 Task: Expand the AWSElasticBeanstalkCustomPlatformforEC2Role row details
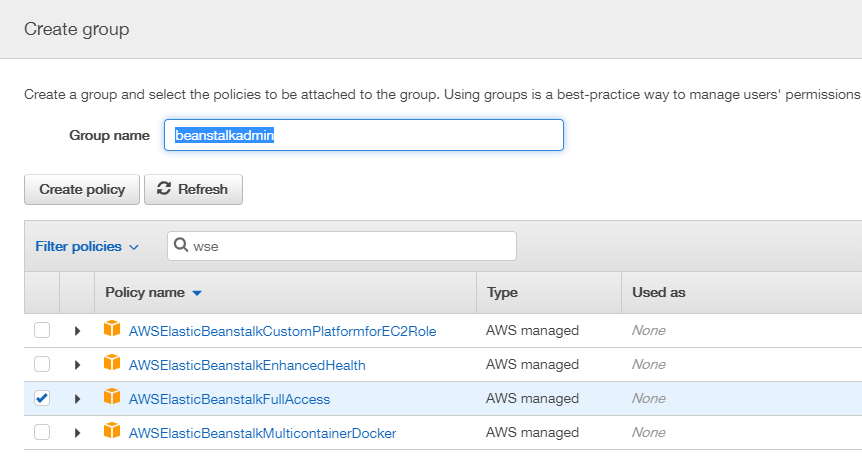(77, 330)
